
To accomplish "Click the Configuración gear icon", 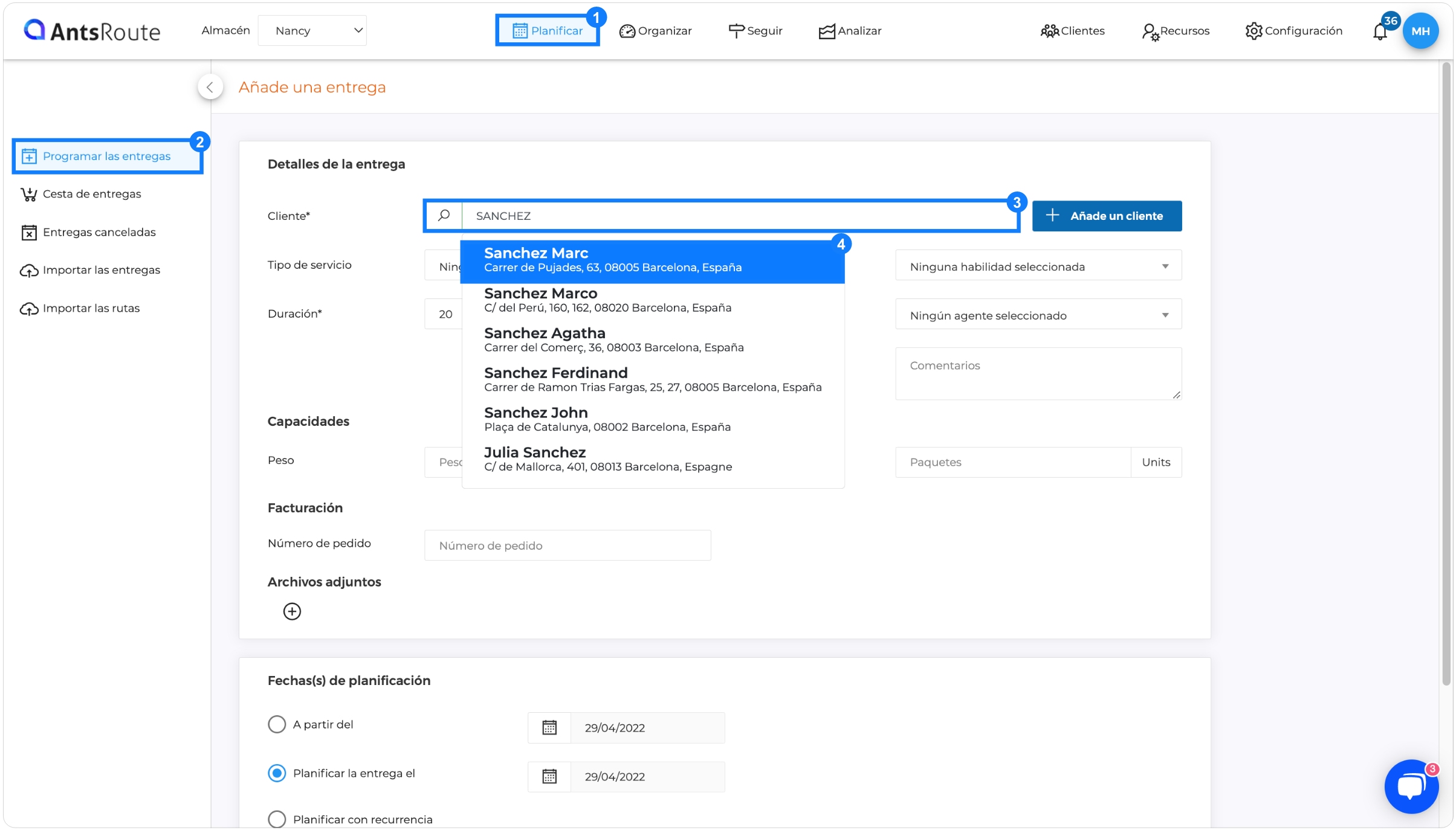I will tap(1254, 31).
